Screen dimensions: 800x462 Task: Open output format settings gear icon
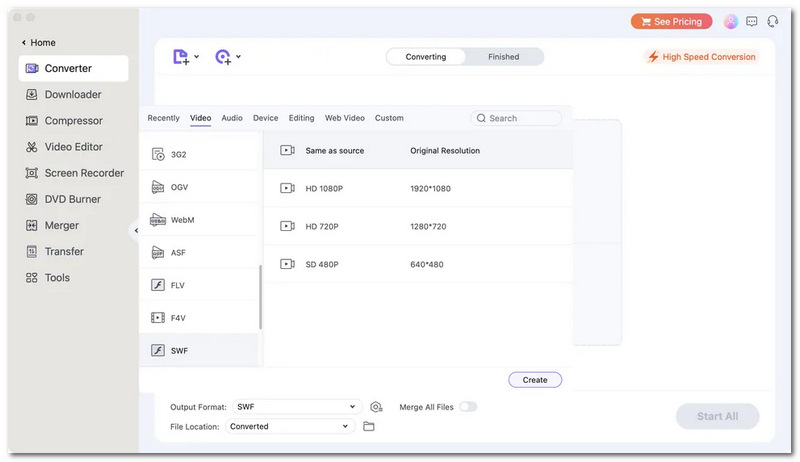376,407
